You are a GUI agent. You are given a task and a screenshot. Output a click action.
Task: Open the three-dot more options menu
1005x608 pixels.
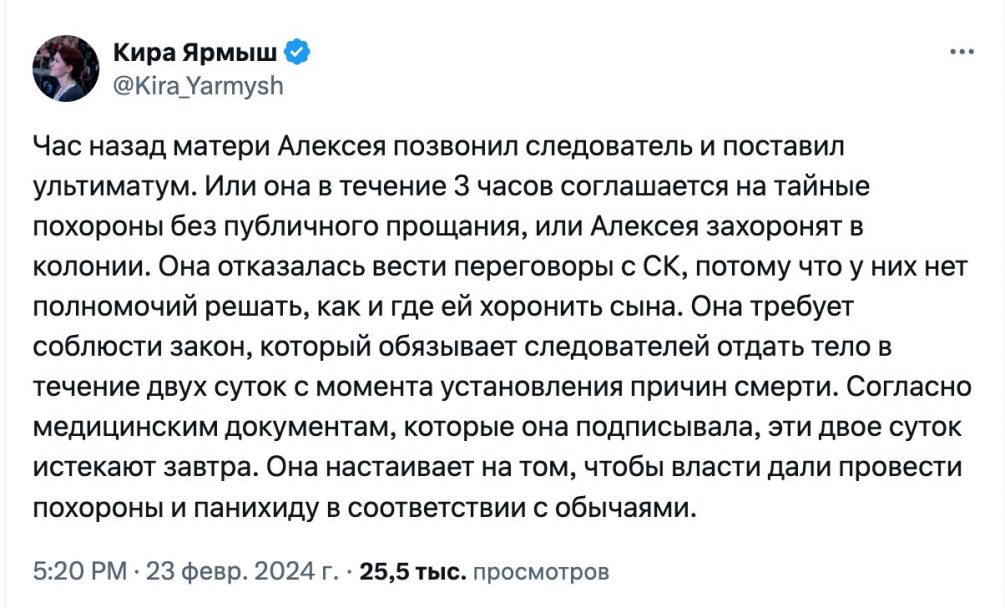pyautogui.click(x=961, y=53)
